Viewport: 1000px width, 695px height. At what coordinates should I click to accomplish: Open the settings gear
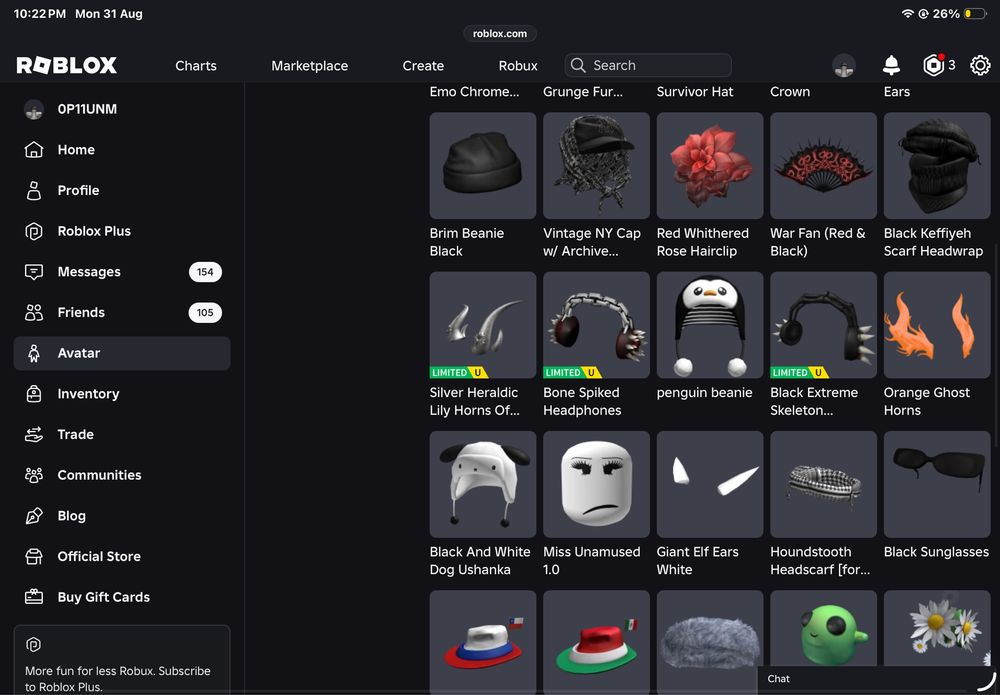[980, 65]
